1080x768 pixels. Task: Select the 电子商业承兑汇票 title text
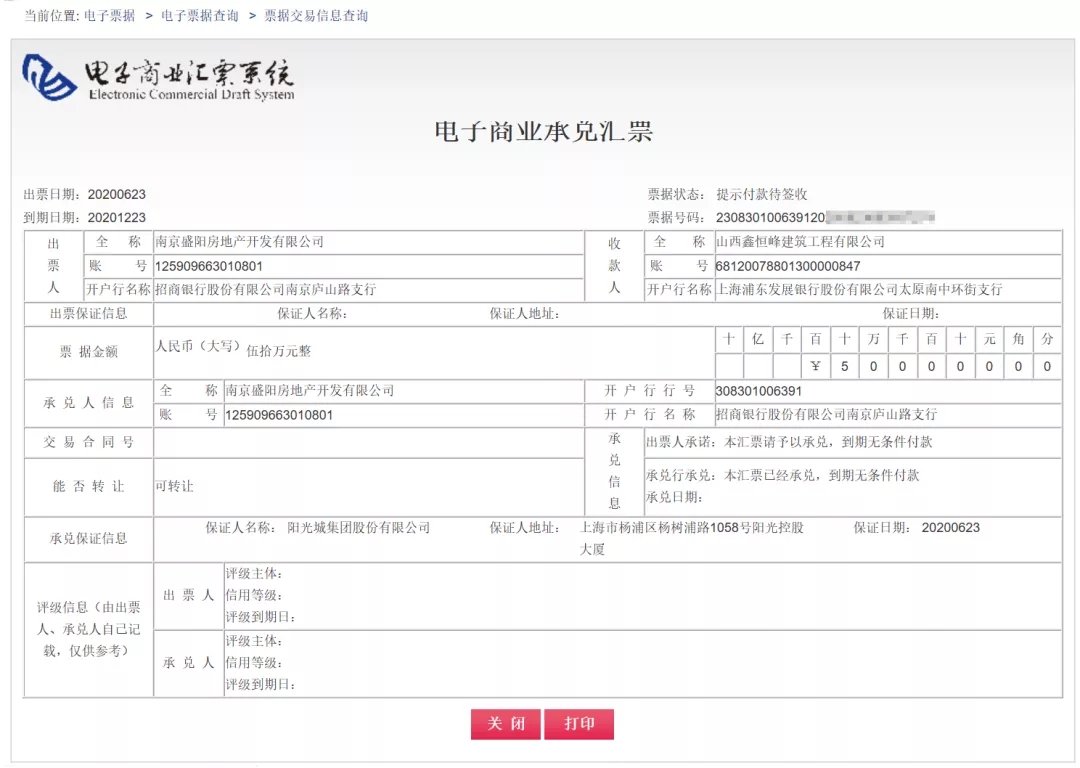point(543,131)
